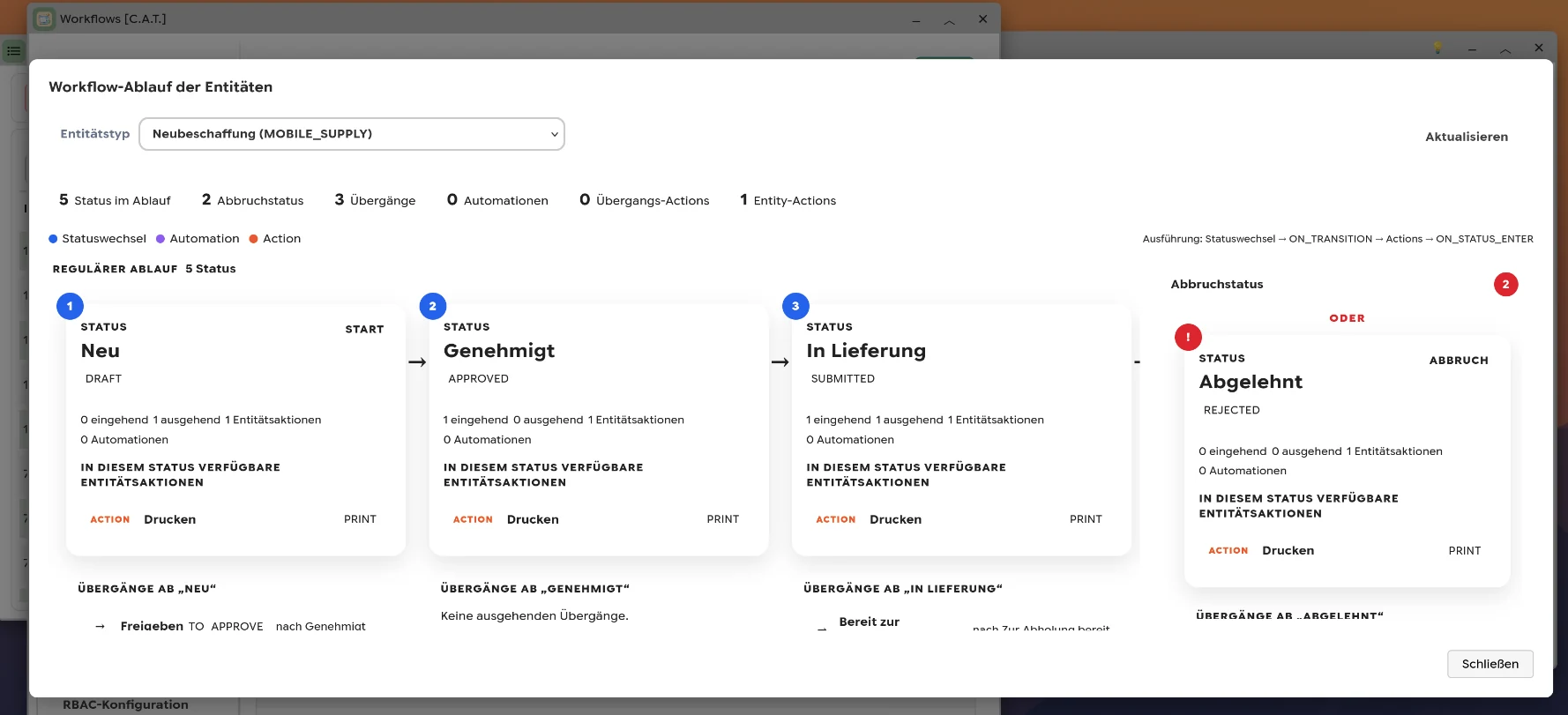This screenshot has width=1568, height=715.
Task: Click the 'Workflow-Ablauf der Entitäten' dialog title
Action: tap(161, 86)
